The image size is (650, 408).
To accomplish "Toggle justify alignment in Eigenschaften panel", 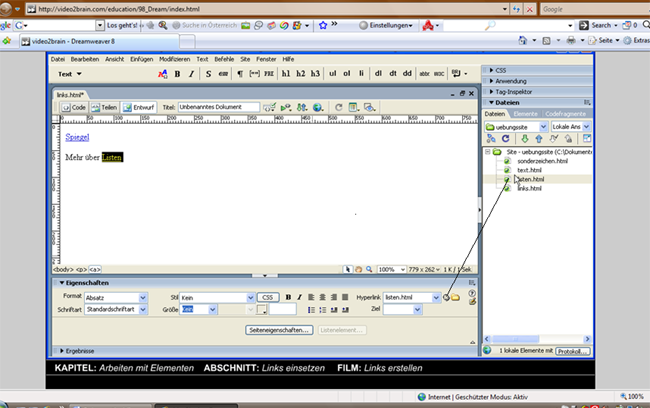I will coord(345,297).
